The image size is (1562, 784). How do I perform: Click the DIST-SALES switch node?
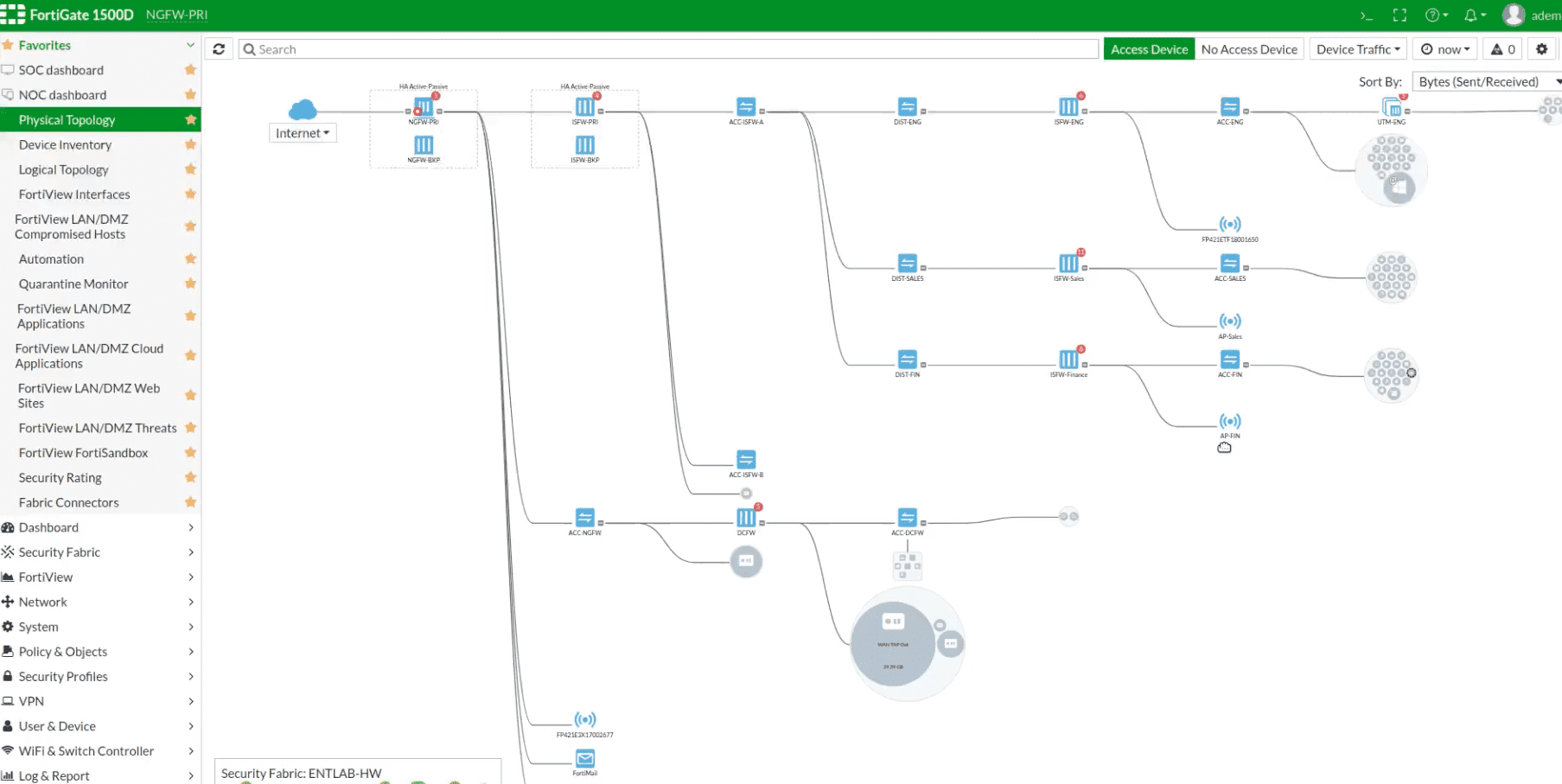(907, 263)
